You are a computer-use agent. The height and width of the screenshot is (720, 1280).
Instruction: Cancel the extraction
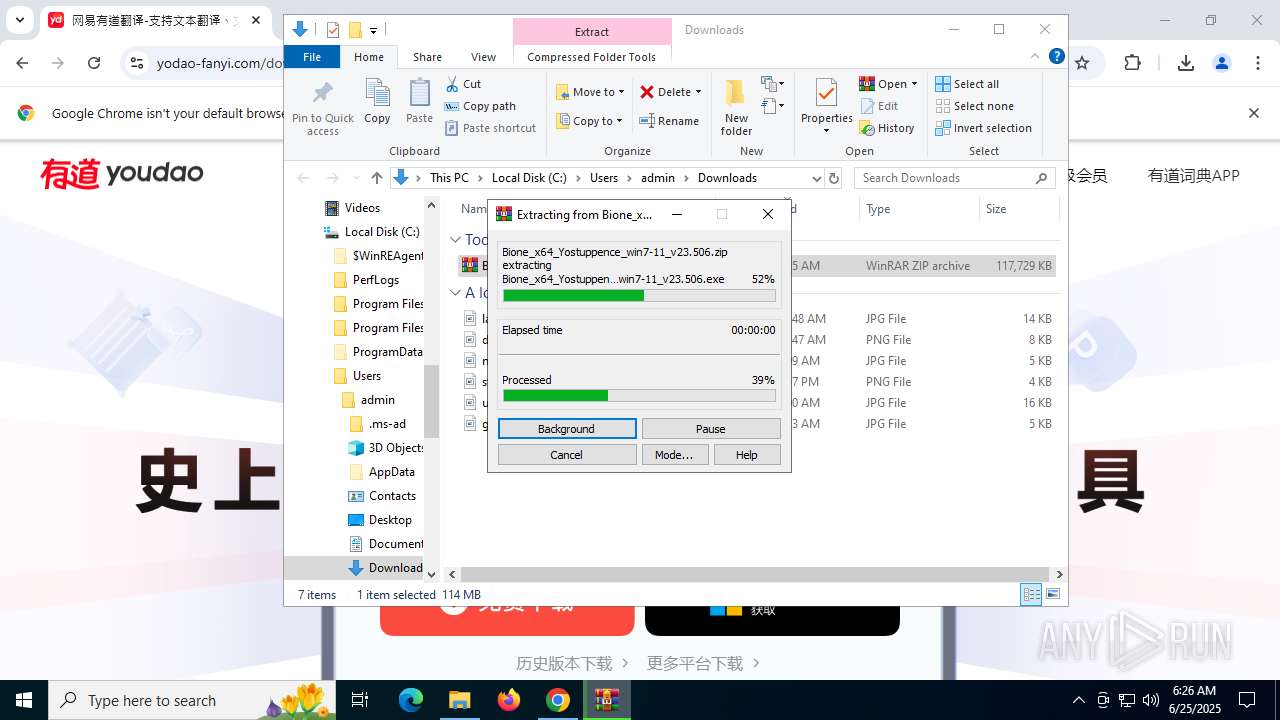tap(567, 454)
